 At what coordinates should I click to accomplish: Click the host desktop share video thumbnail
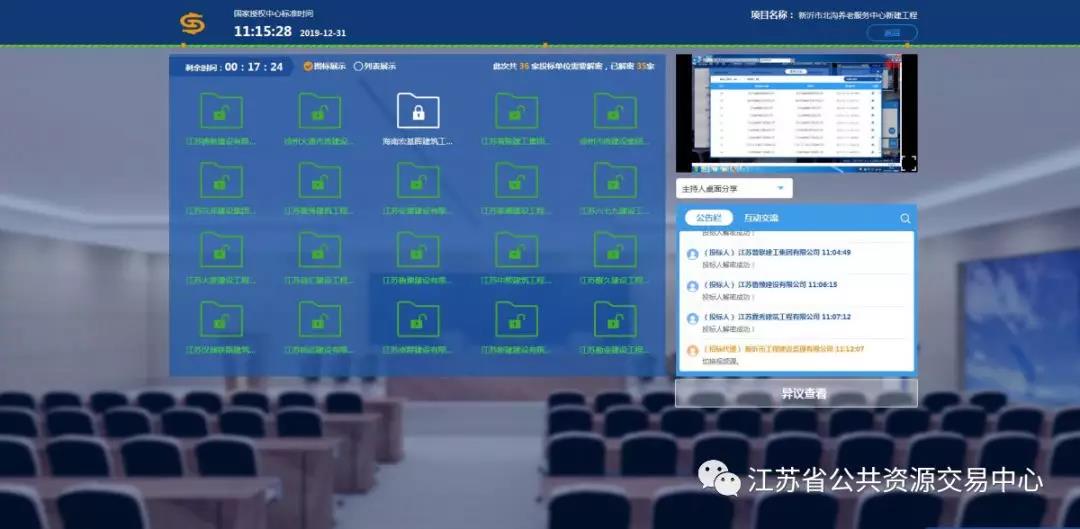pyautogui.click(x=796, y=113)
